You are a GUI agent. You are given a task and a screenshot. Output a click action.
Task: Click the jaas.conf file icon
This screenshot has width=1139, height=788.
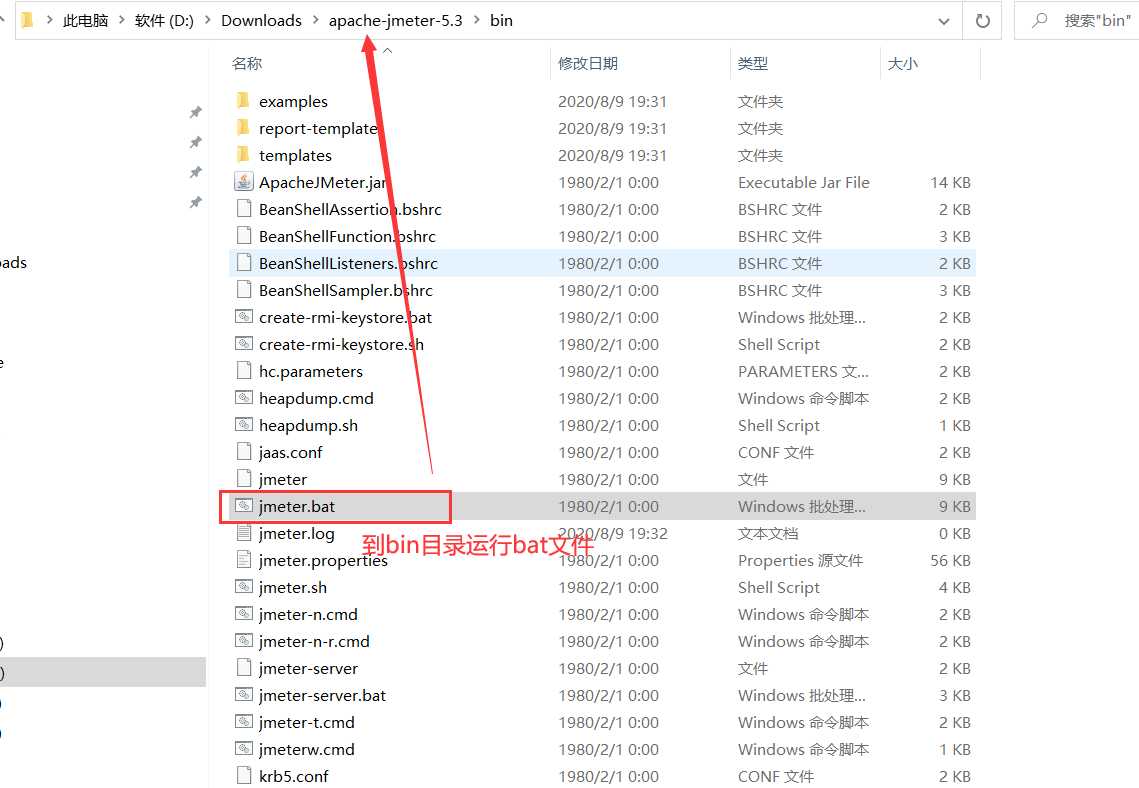click(x=243, y=451)
